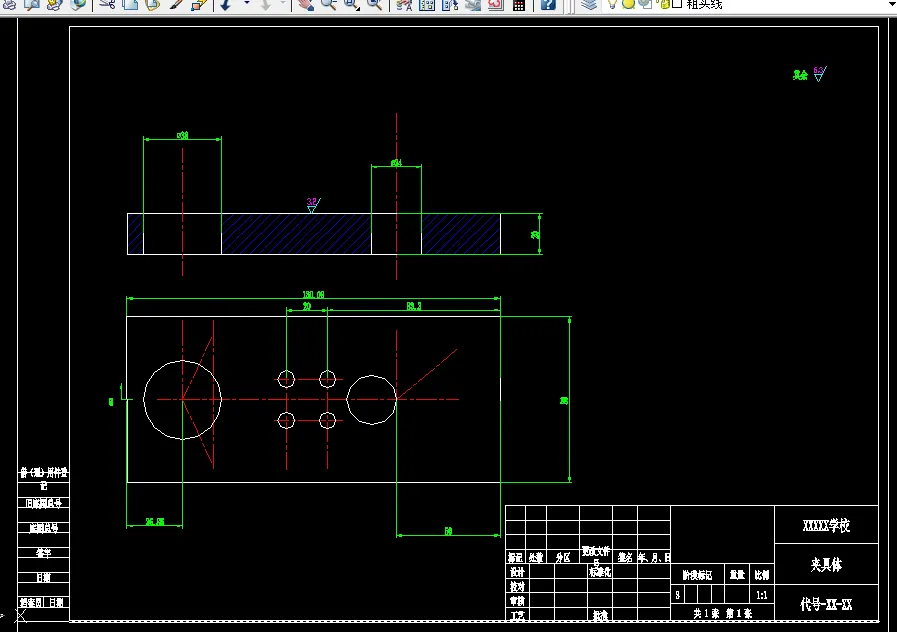Open the Layer Properties Manager icon
Viewport: 897px width, 632px height.
[589, 5]
